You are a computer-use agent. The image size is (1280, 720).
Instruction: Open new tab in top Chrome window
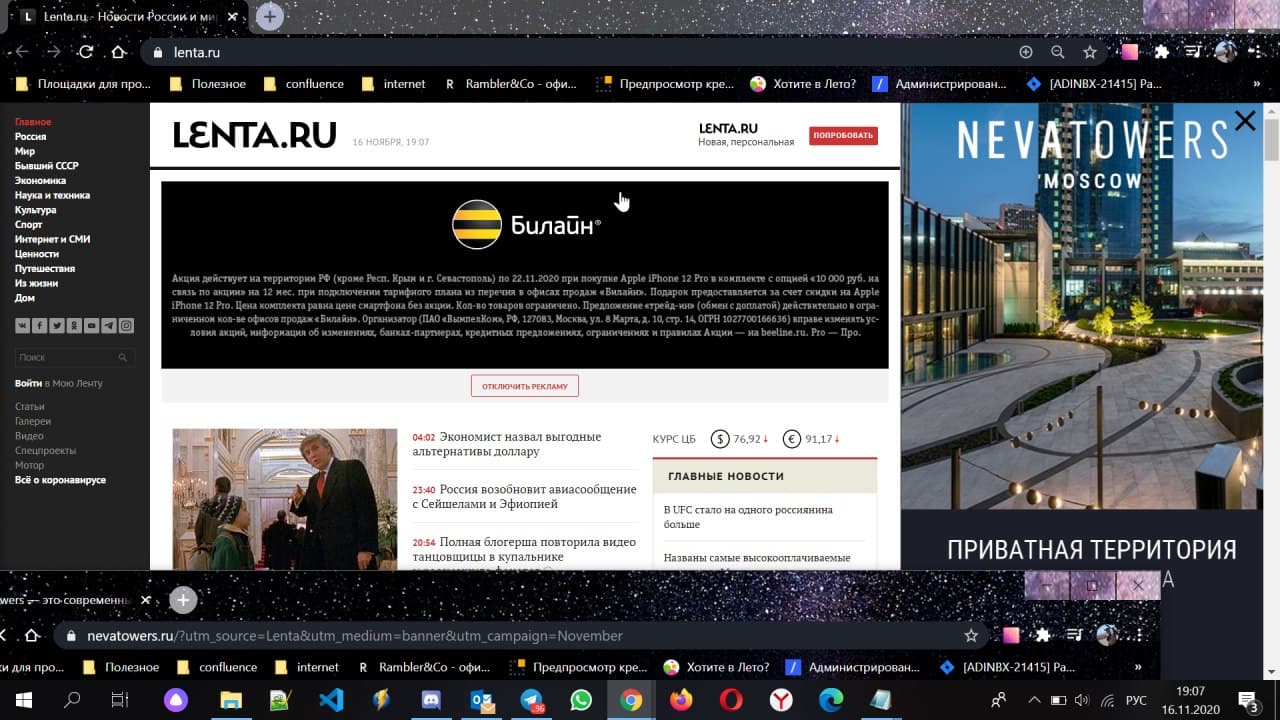pyautogui.click(x=269, y=16)
